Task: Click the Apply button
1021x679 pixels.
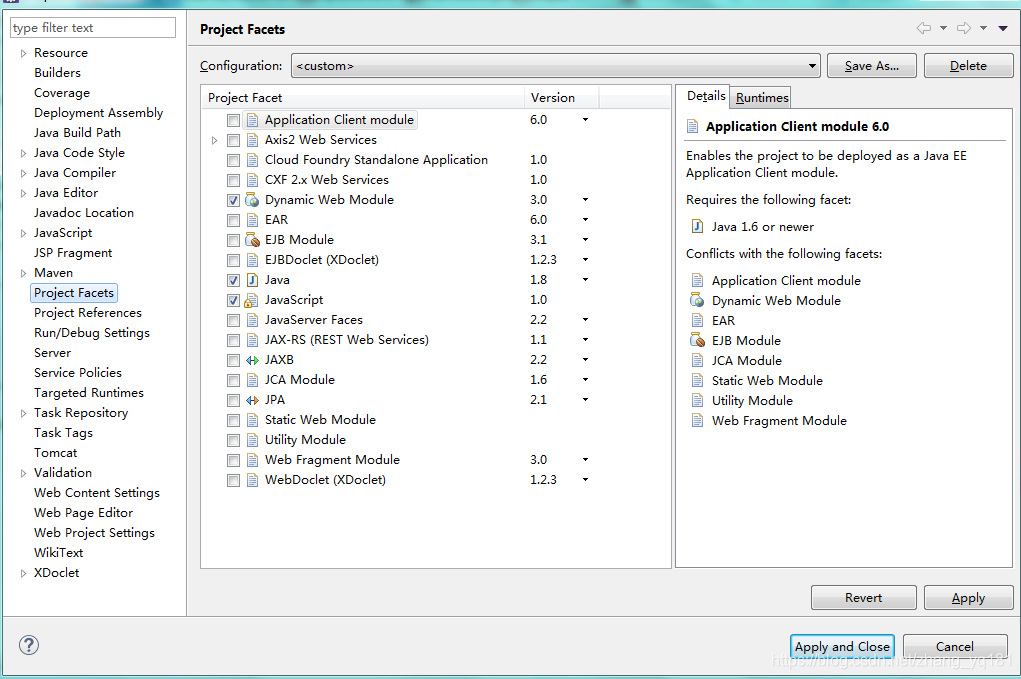Action: pyautogui.click(x=968, y=598)
